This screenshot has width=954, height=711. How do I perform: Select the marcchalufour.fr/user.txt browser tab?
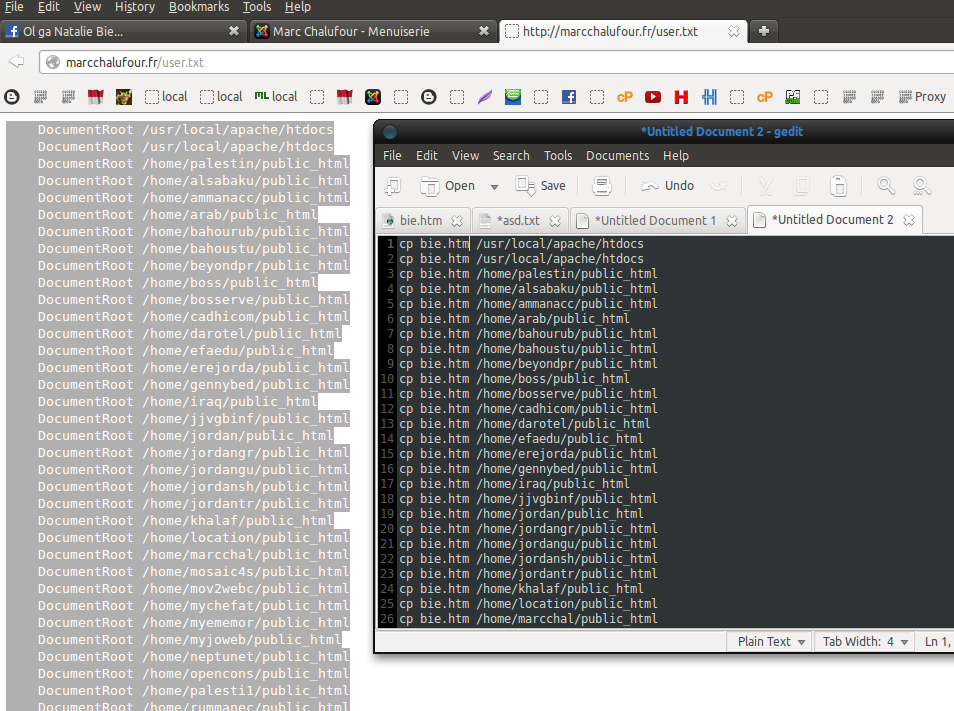tap(622, 31)
